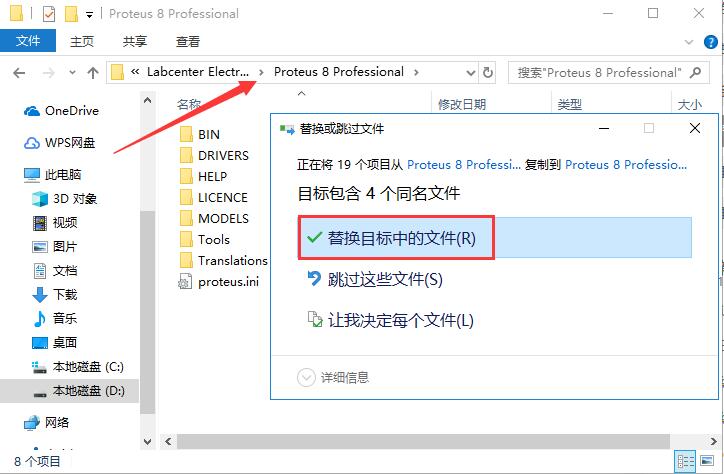Close the 替换或跳过文件 dialog
Image resolution: width=724 pixels, height=474 pixels.
(x=694, y=128)
